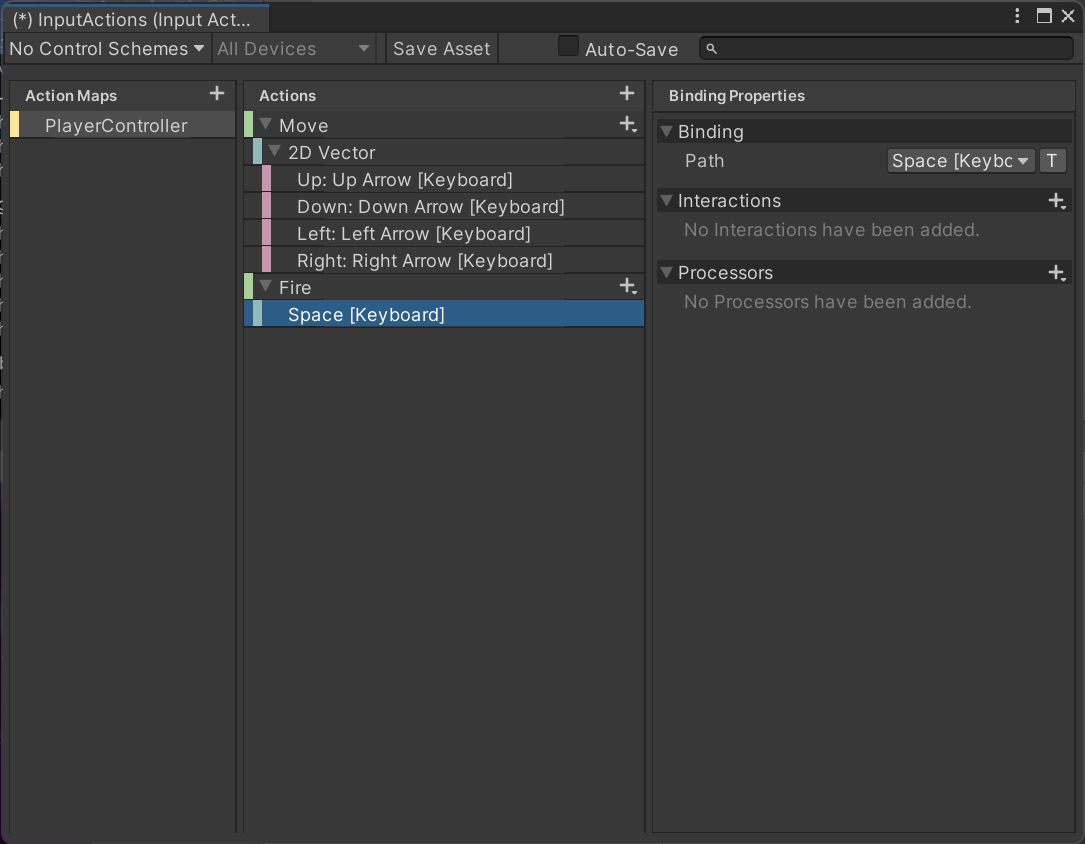This screenshot has height=844, width=1085.
Task: Click 'No Processors have been added.' text
Action: tap(828, 302)
